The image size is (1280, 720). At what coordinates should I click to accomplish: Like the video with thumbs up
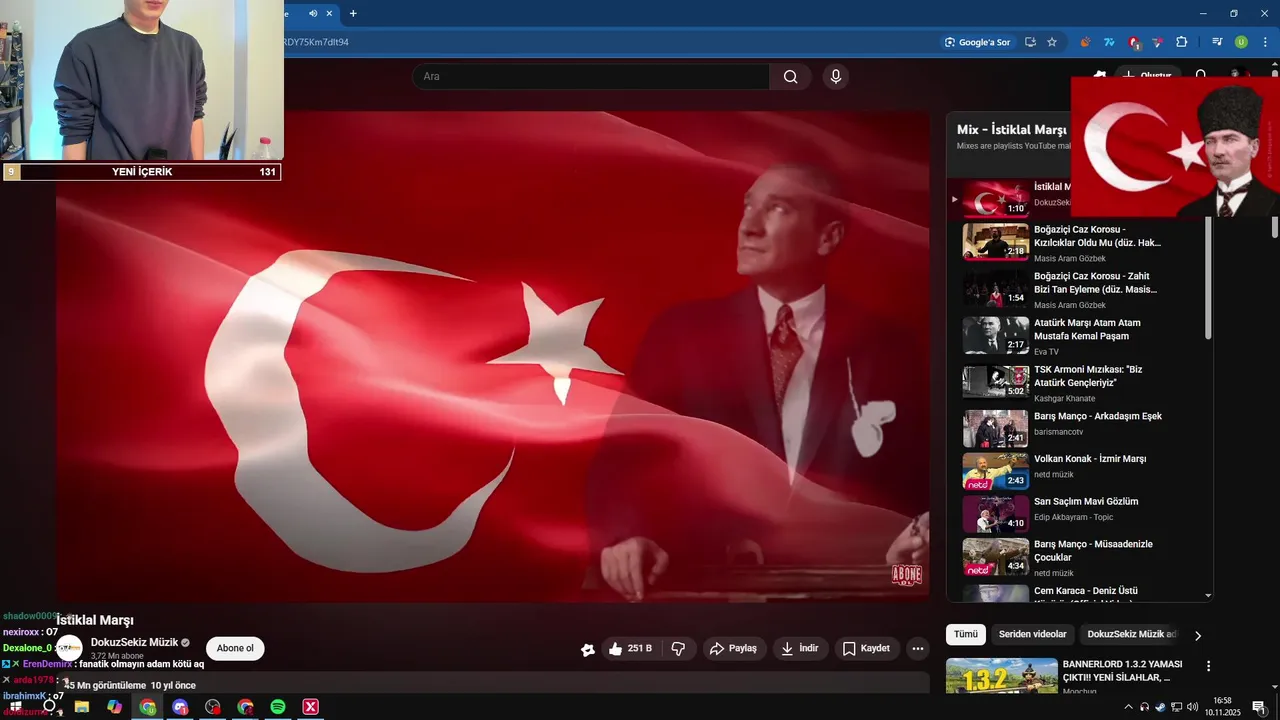click(629, 649)
